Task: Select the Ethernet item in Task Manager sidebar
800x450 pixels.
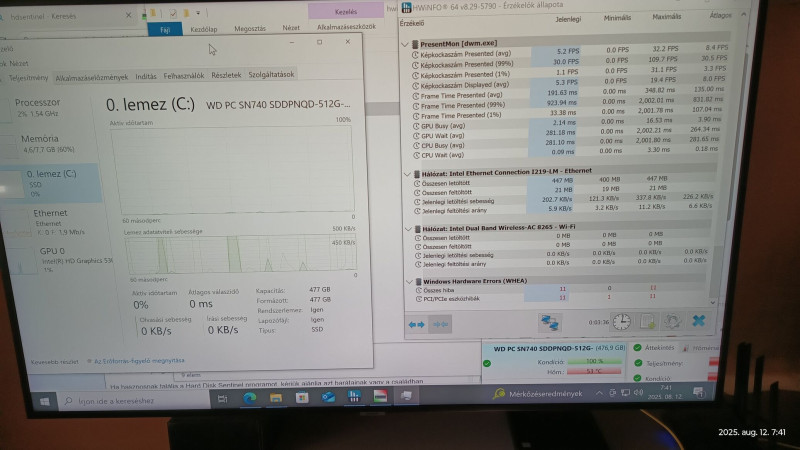Action: 51,222
